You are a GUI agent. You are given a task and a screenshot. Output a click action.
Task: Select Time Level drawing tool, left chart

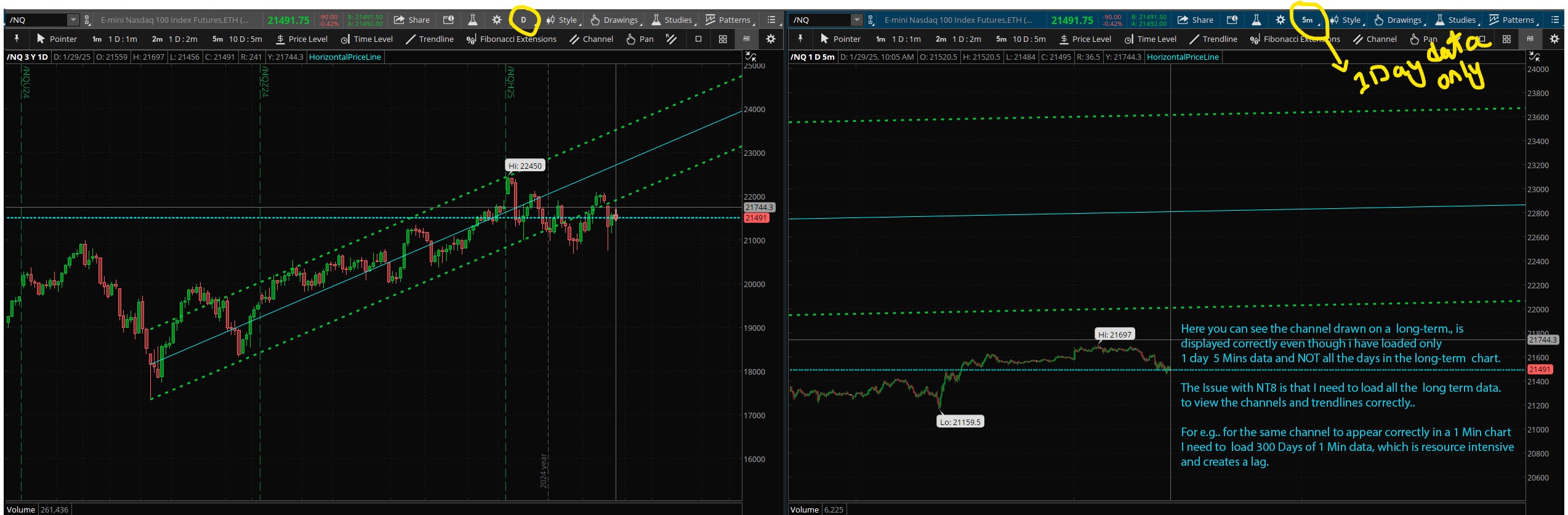367,39
